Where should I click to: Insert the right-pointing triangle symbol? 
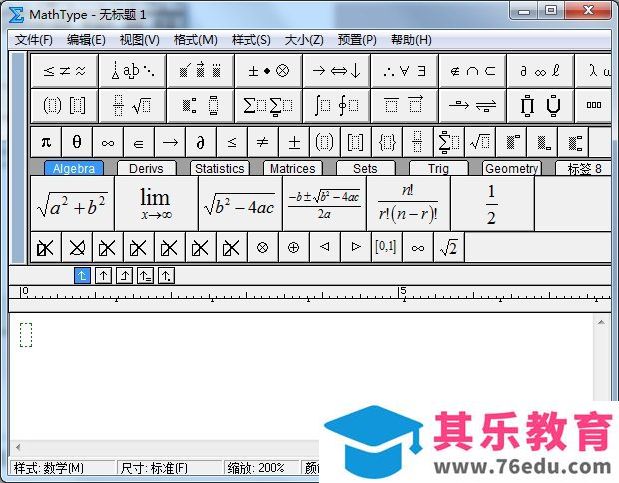point(355,247)
